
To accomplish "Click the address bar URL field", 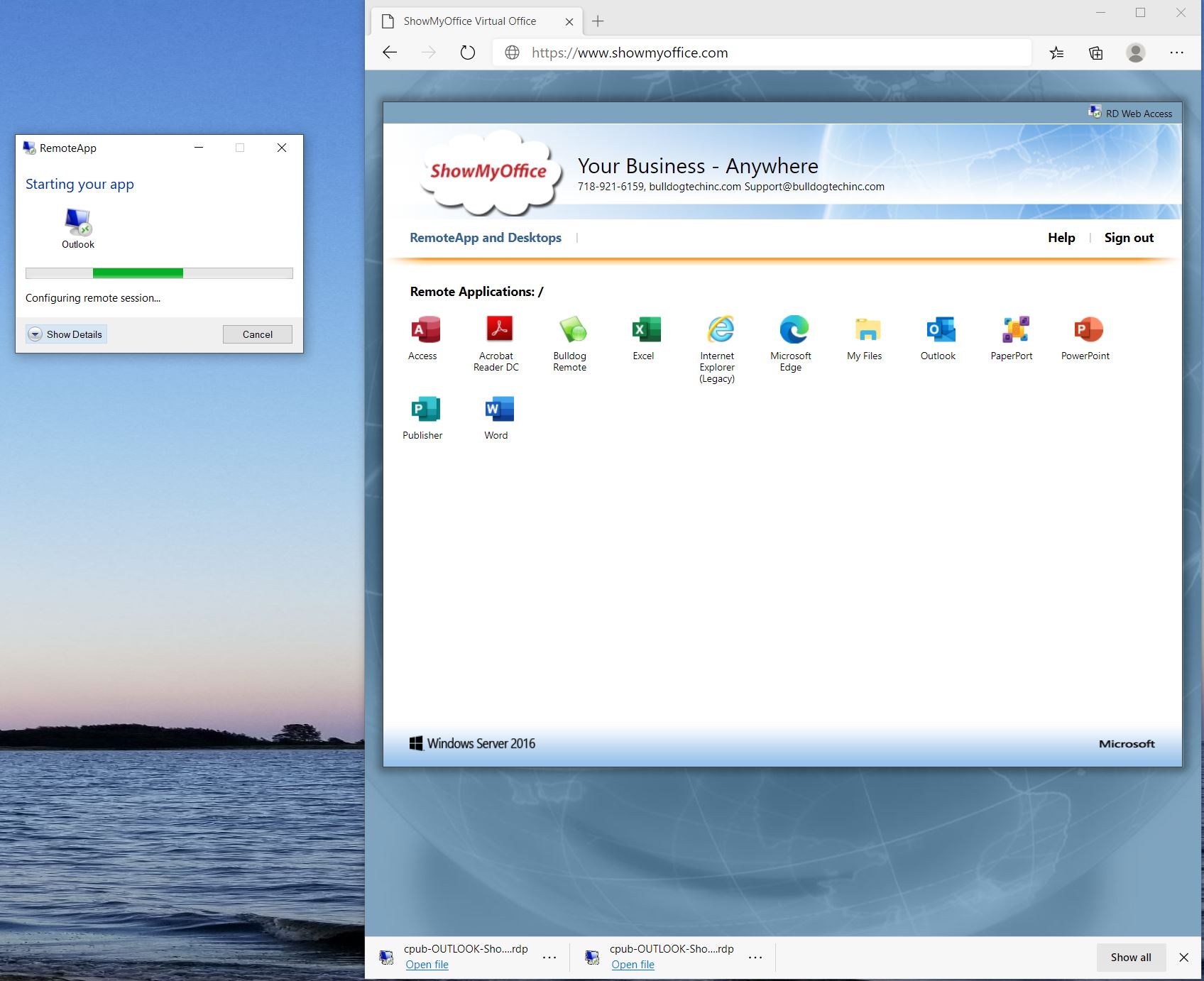I will pyautogui.click(x=761, y=53).
